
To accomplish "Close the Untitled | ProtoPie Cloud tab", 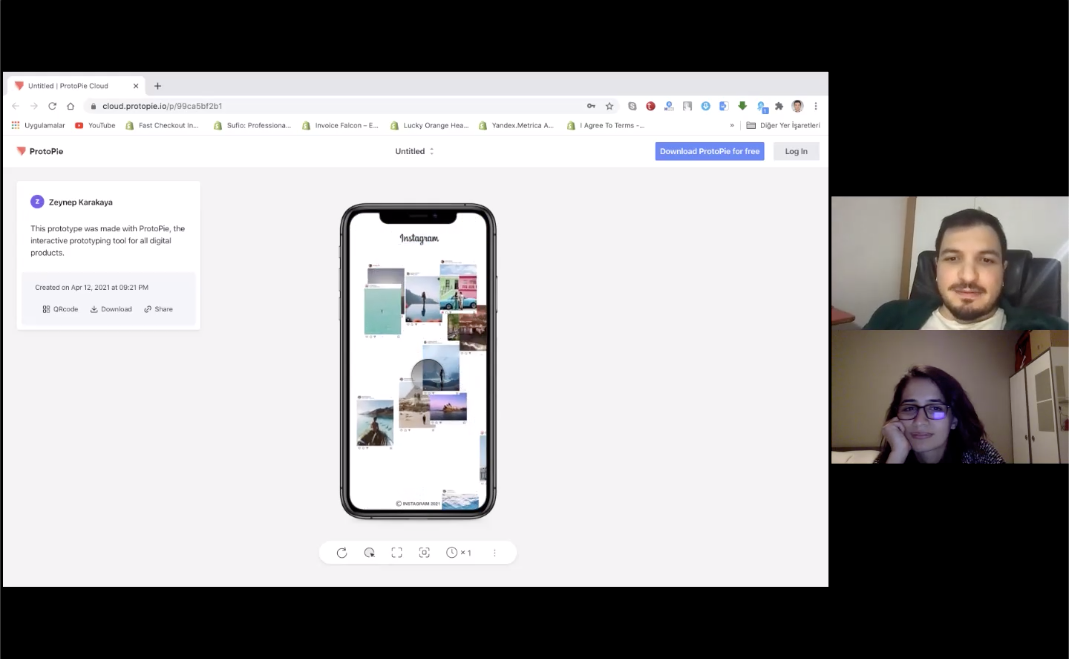I will click(x=136, y=86).
